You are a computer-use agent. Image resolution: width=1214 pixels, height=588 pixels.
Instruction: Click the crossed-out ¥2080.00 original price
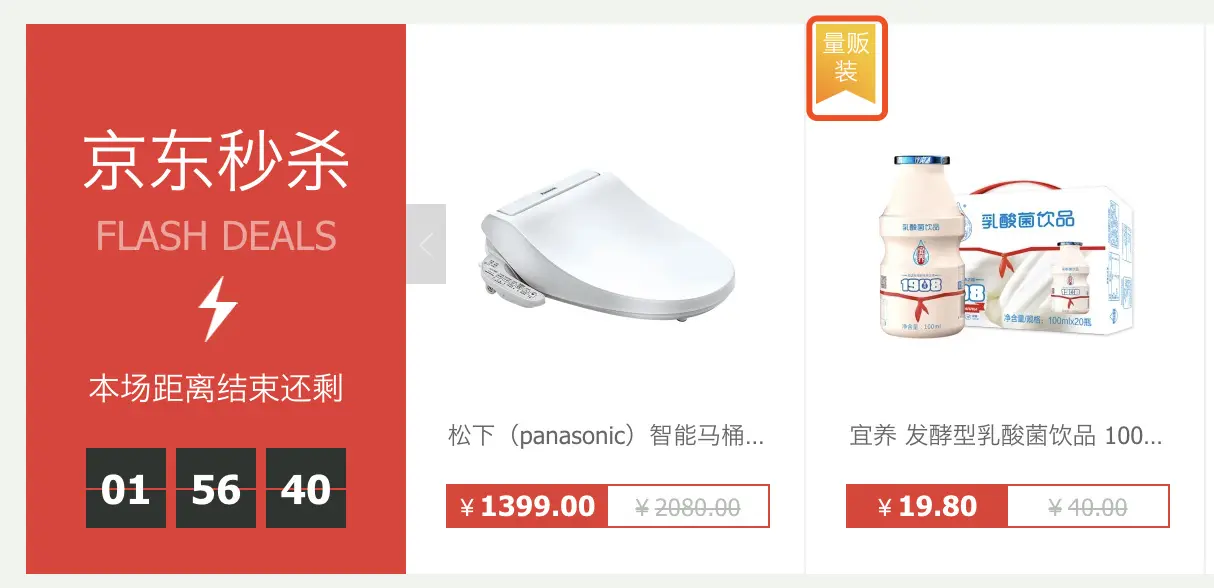(x=688, y=507)
